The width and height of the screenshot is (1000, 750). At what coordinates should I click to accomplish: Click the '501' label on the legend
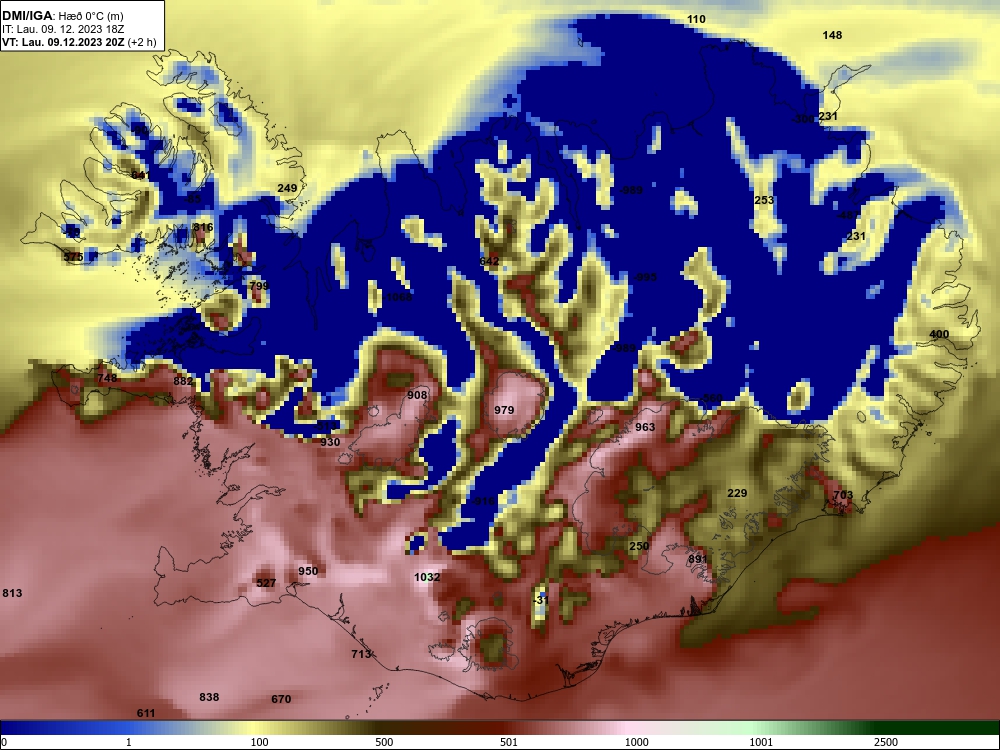coord(509,742)
